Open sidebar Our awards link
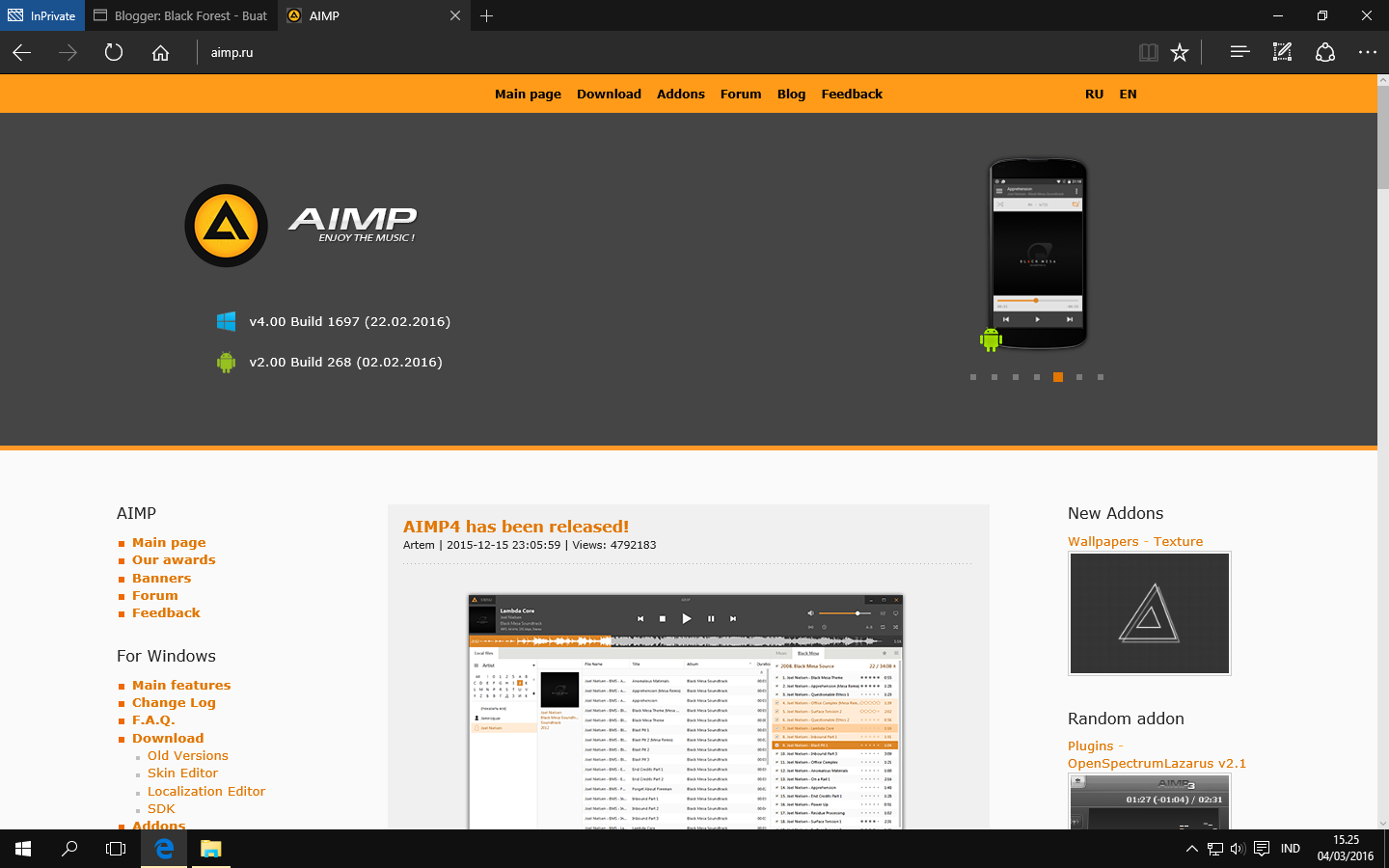1389x868 pixels. pyautogui.click(x=174, y=559)
